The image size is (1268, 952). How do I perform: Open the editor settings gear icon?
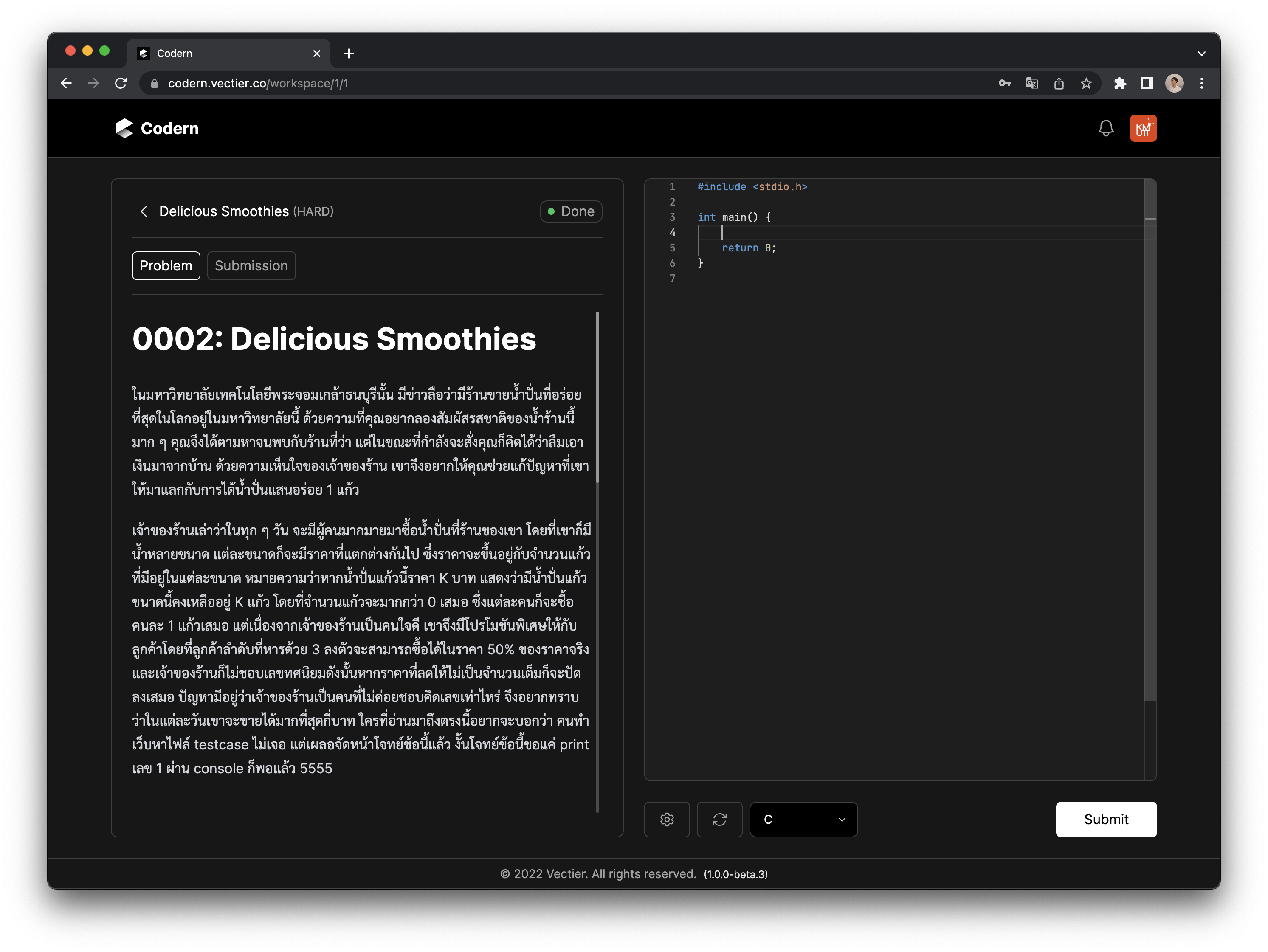click(x=667, y=819)
